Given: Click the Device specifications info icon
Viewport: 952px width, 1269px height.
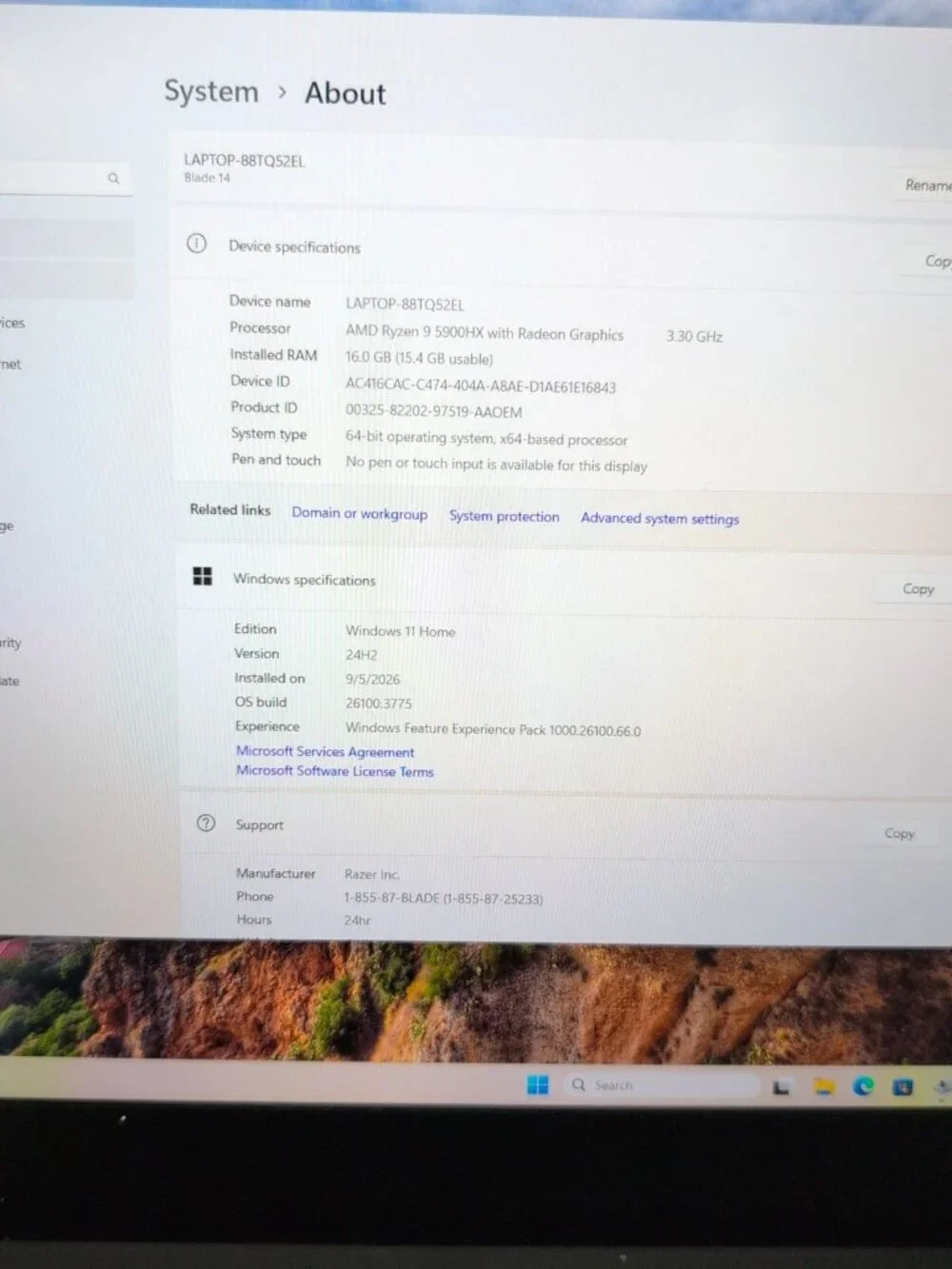Looking at the screenshot, I should (x=196, y=244).
